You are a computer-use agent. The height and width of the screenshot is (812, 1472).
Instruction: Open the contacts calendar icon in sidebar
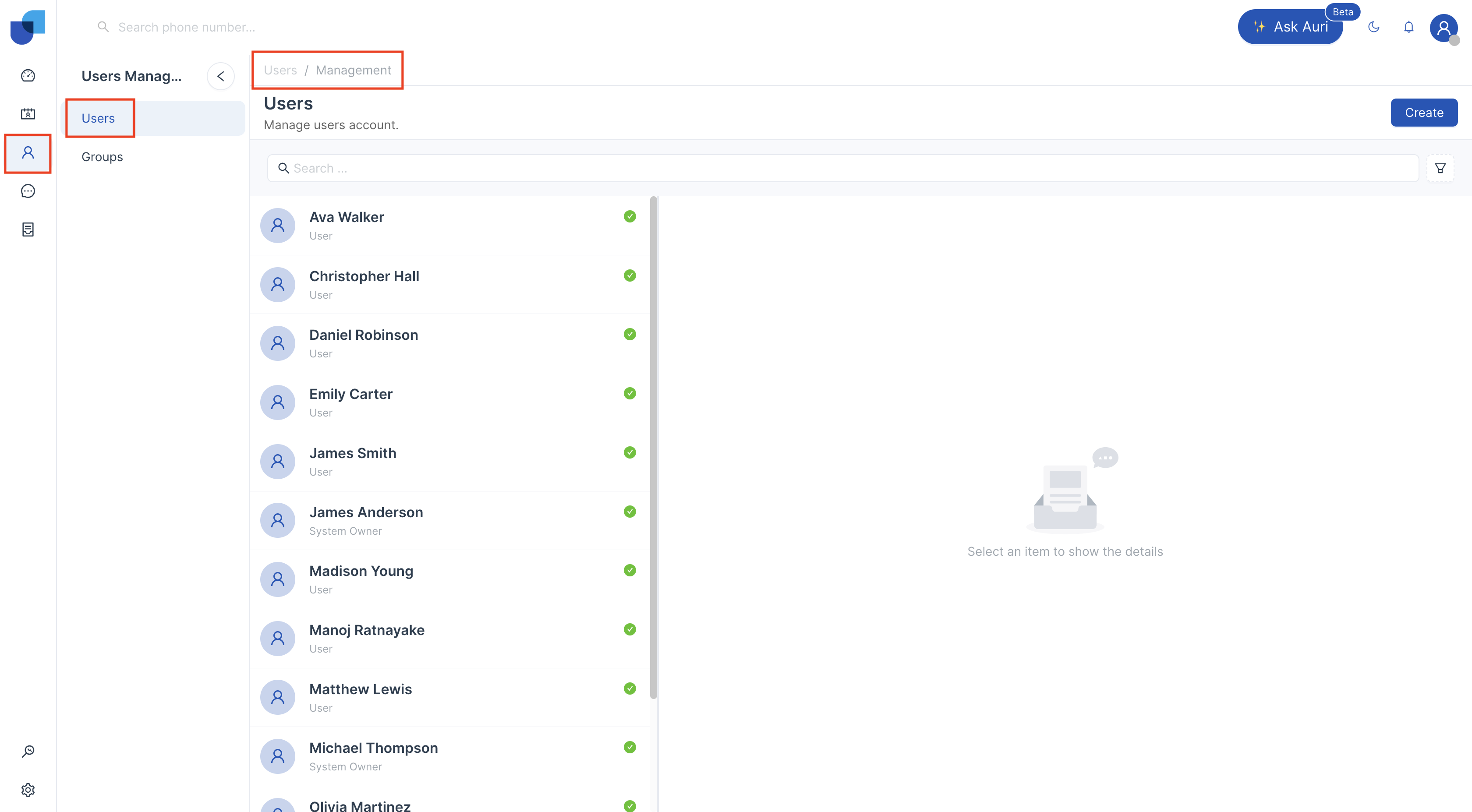(28, 114)
